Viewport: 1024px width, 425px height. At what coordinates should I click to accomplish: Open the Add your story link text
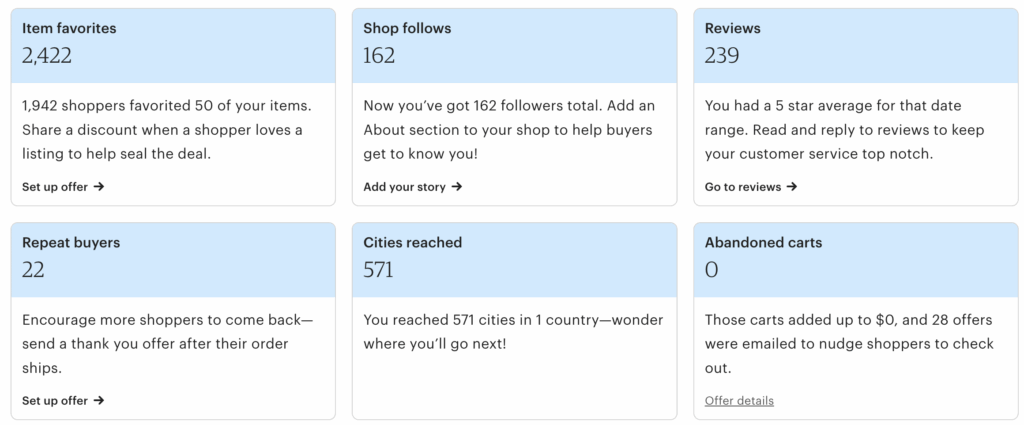pyautogui.click(x=405, y=187)
